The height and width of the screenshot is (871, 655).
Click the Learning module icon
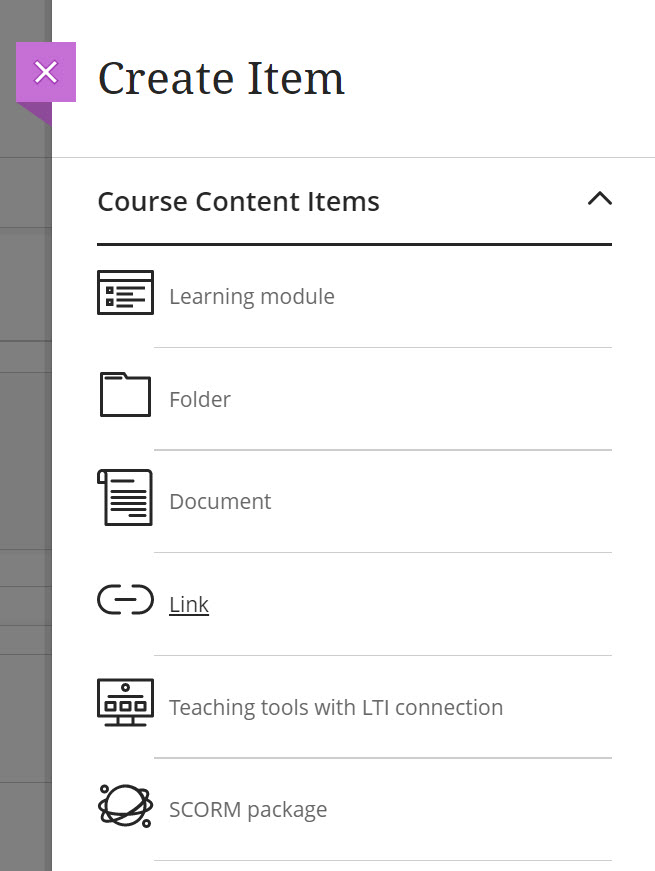125,293
